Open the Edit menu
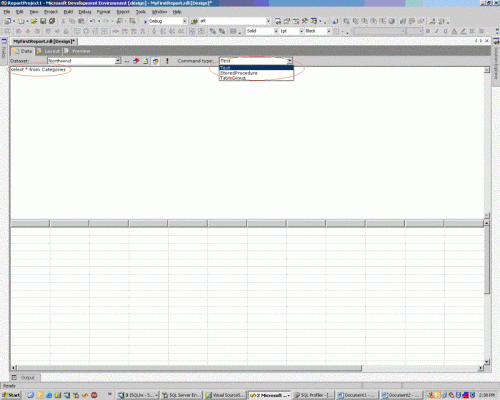 (20, 12)
